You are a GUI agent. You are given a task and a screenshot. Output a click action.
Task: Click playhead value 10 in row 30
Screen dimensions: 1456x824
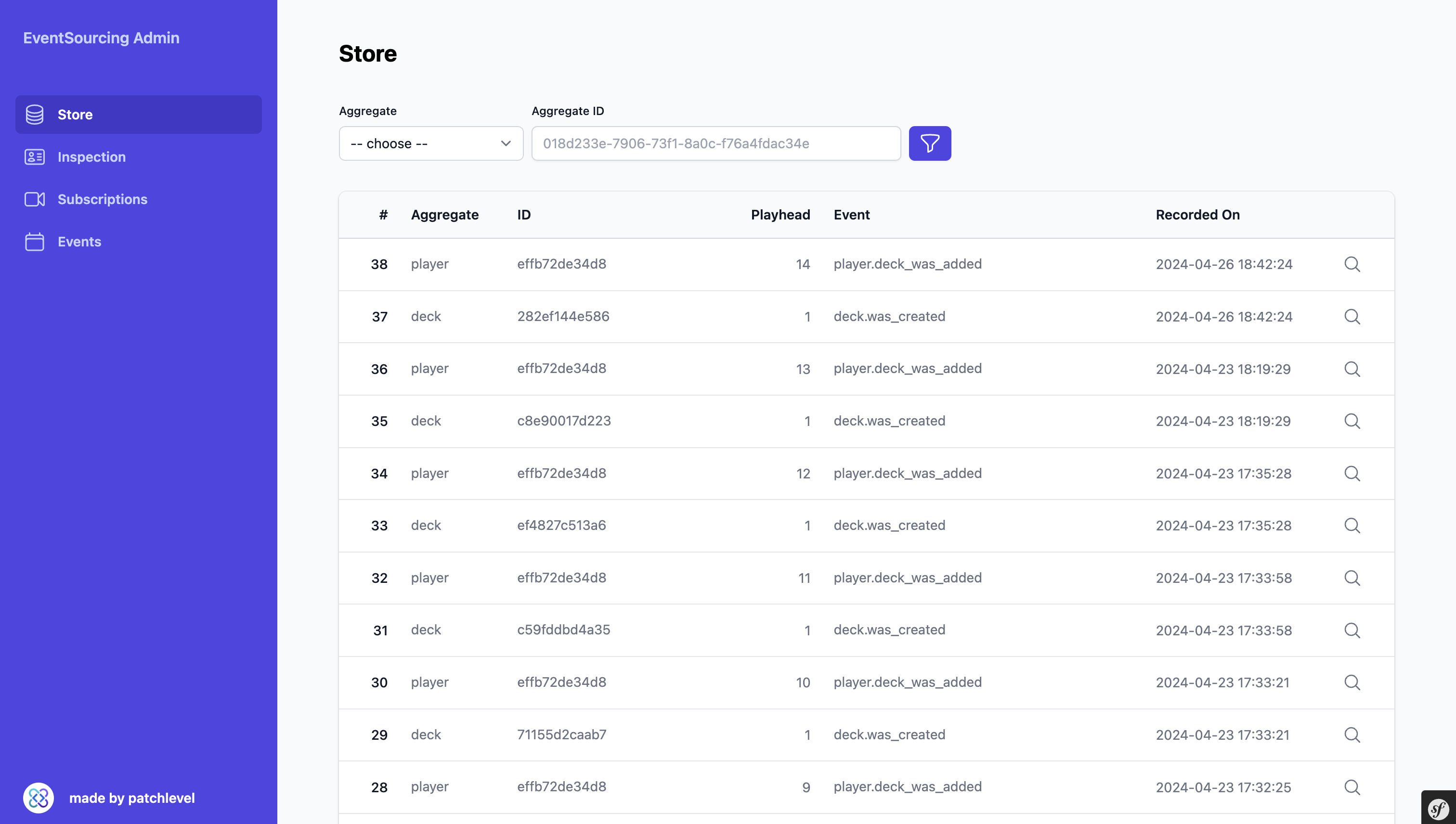(803, 682)
